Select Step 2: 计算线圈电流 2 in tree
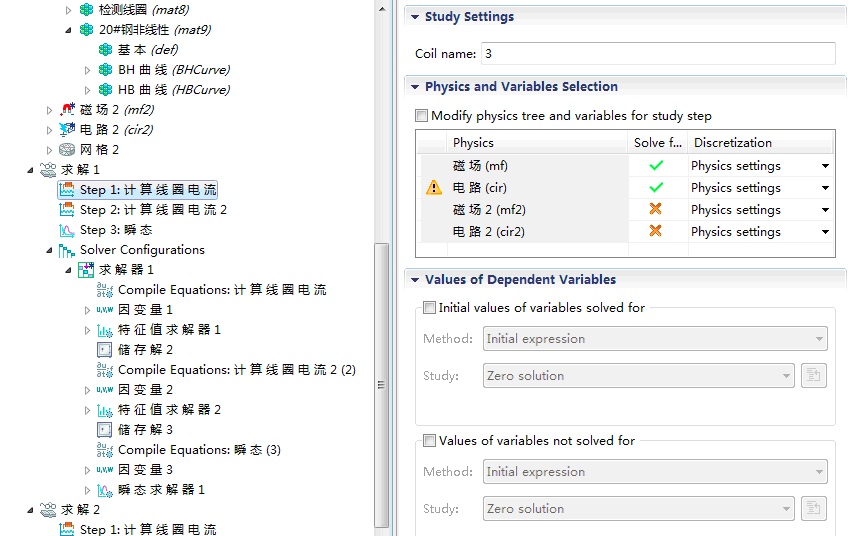This screenshot has height=536, width=851. pyautogui.click(x=153, y=209)
